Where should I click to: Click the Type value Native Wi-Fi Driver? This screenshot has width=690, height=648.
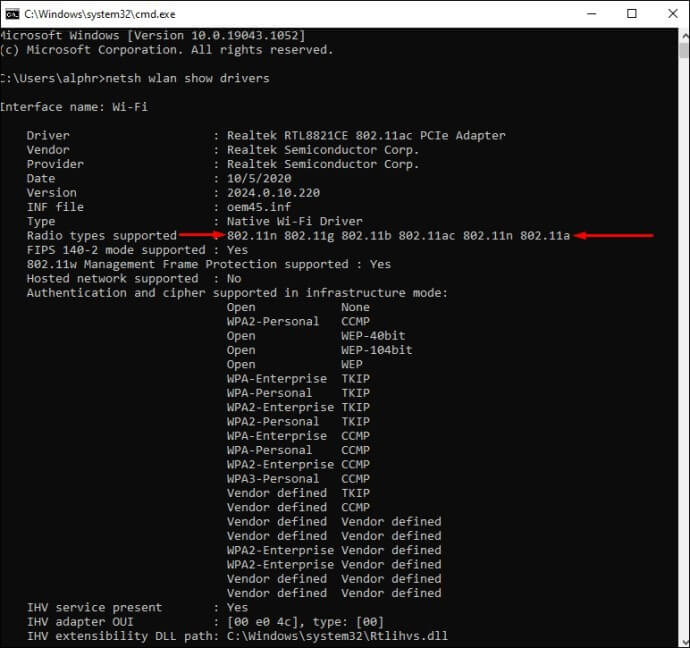pyautogui.click(x=295, y=221)
